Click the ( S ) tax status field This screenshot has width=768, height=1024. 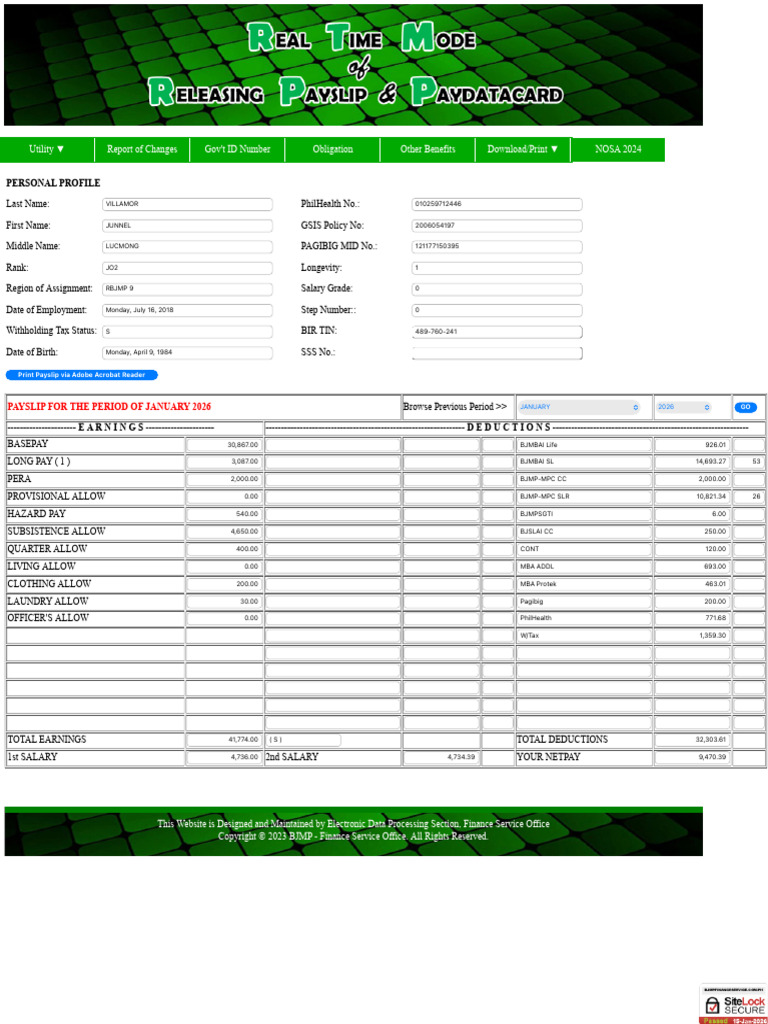pos(304,740)
